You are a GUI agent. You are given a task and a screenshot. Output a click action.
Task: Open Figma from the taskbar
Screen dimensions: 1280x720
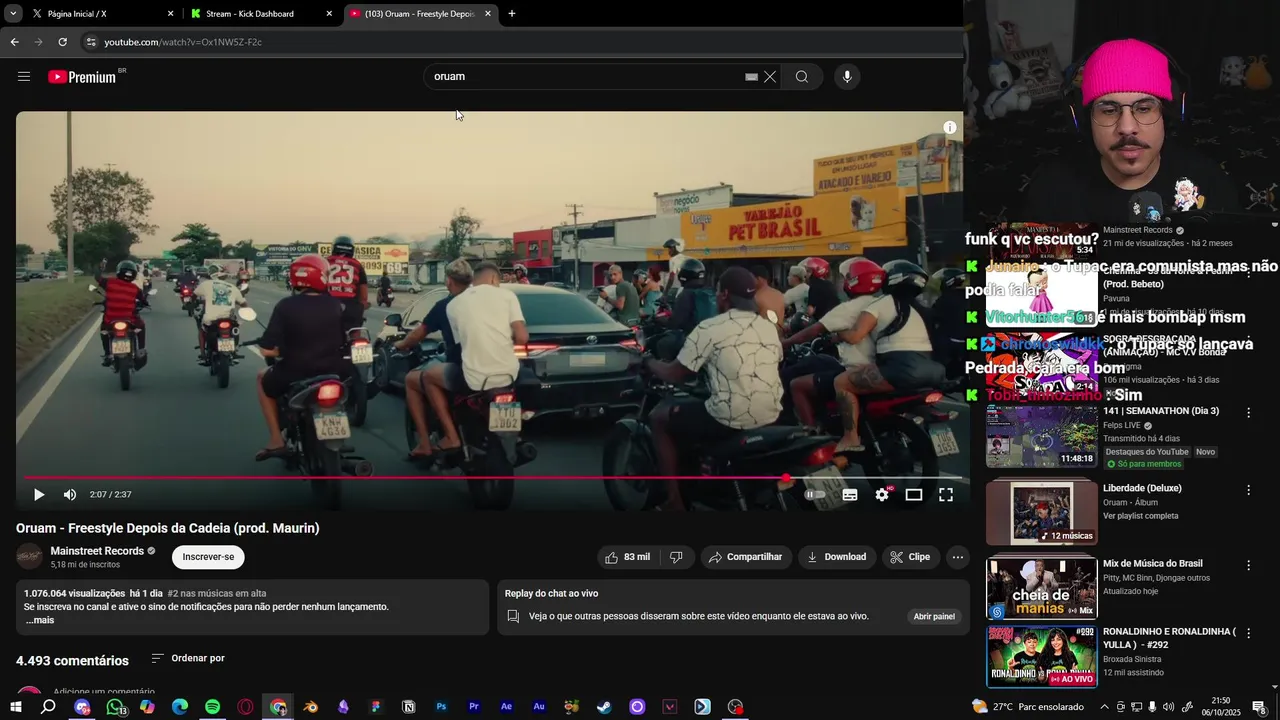(376, 707)
